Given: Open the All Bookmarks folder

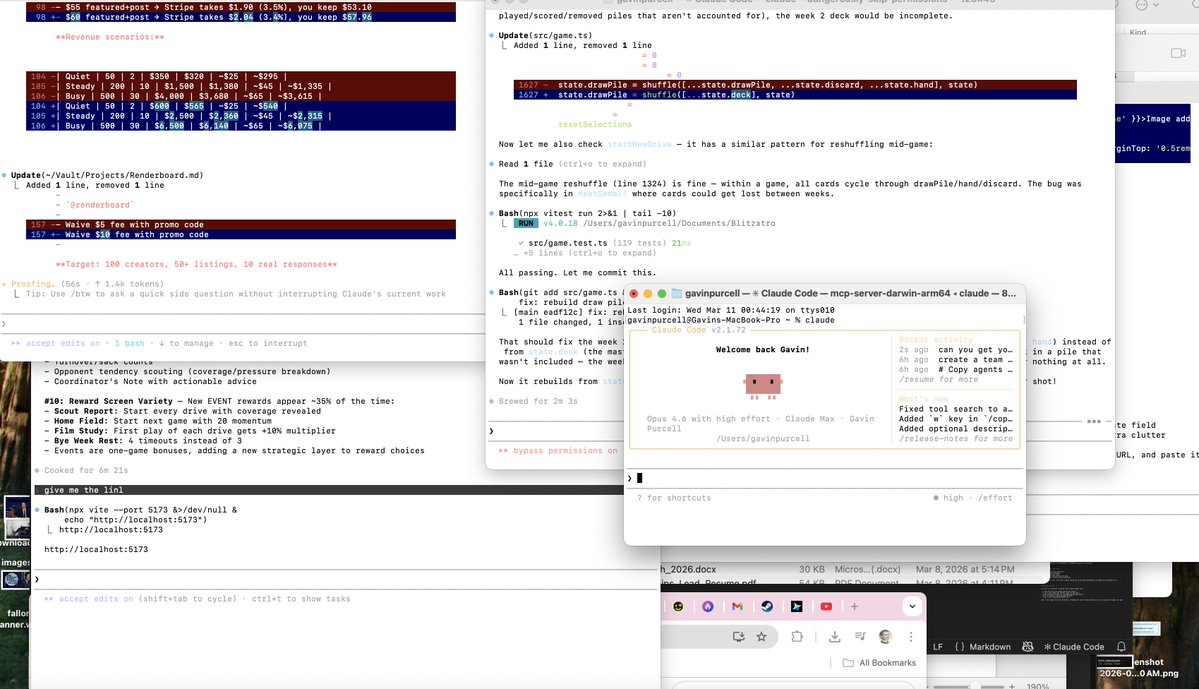Looking at the screenshot, I should click(879, 663).
